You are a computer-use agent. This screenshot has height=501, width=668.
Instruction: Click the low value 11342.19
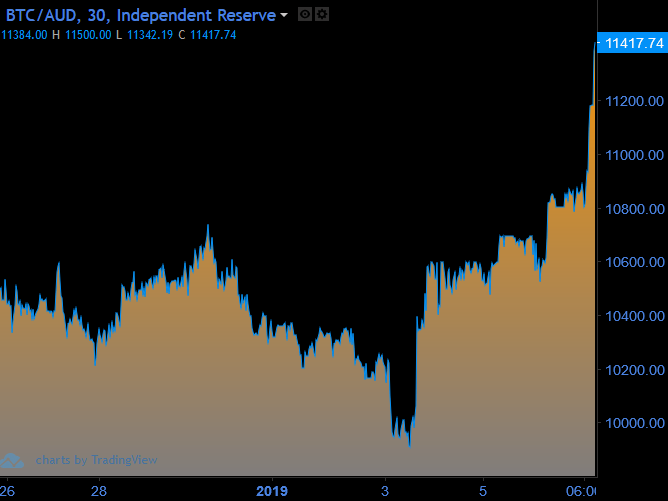coord(150,35)
